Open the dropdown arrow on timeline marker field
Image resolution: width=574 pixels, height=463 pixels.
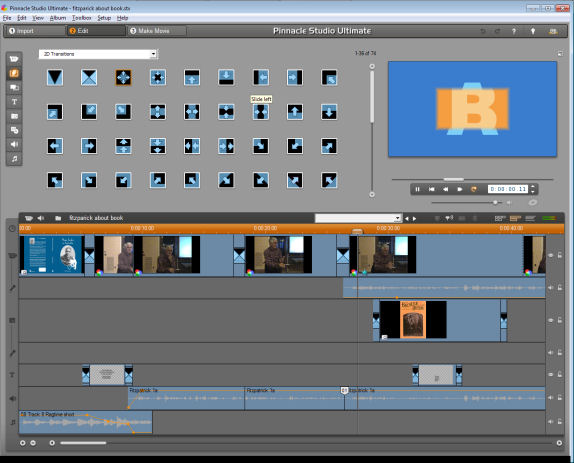click(x=398, y=219)
